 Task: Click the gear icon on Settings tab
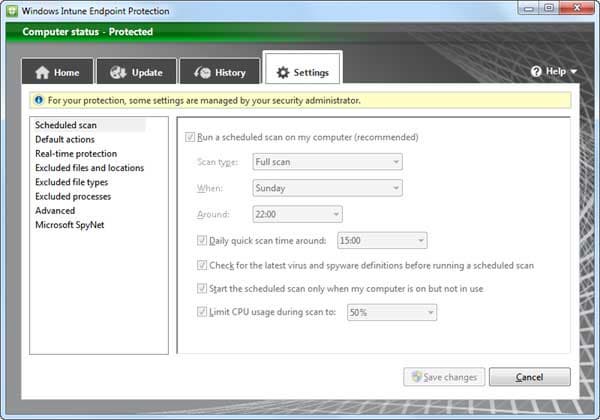283,72
